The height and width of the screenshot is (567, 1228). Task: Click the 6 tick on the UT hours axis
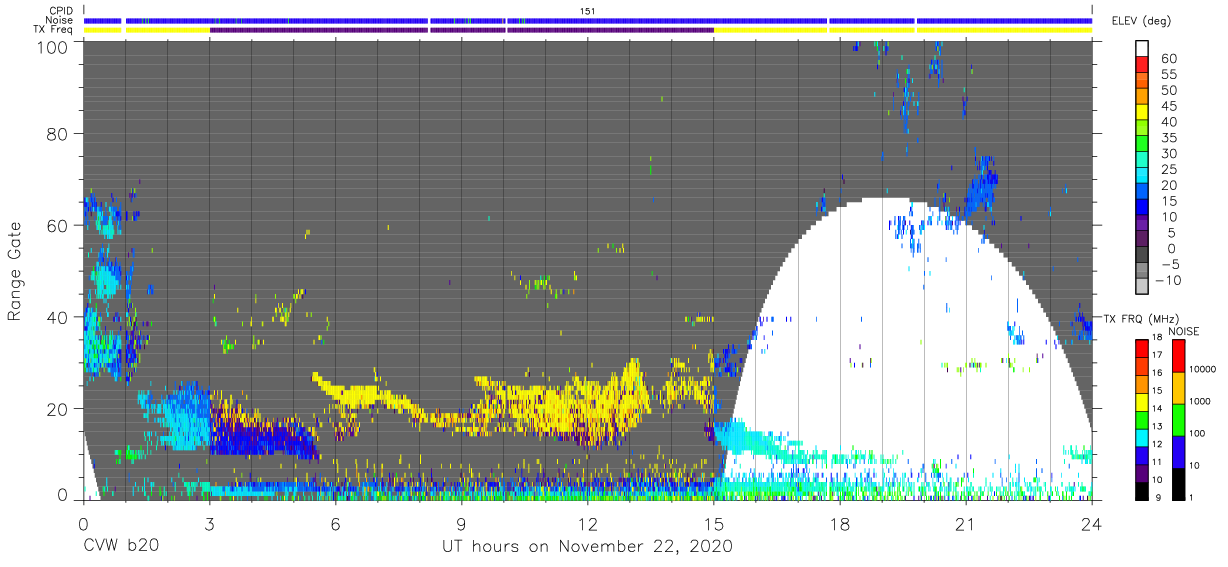coord(335,524)
